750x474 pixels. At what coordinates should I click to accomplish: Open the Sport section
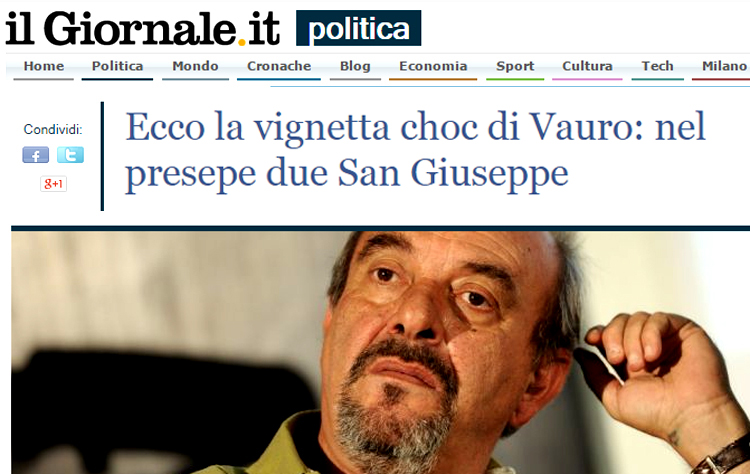click(x=515, y=66)
